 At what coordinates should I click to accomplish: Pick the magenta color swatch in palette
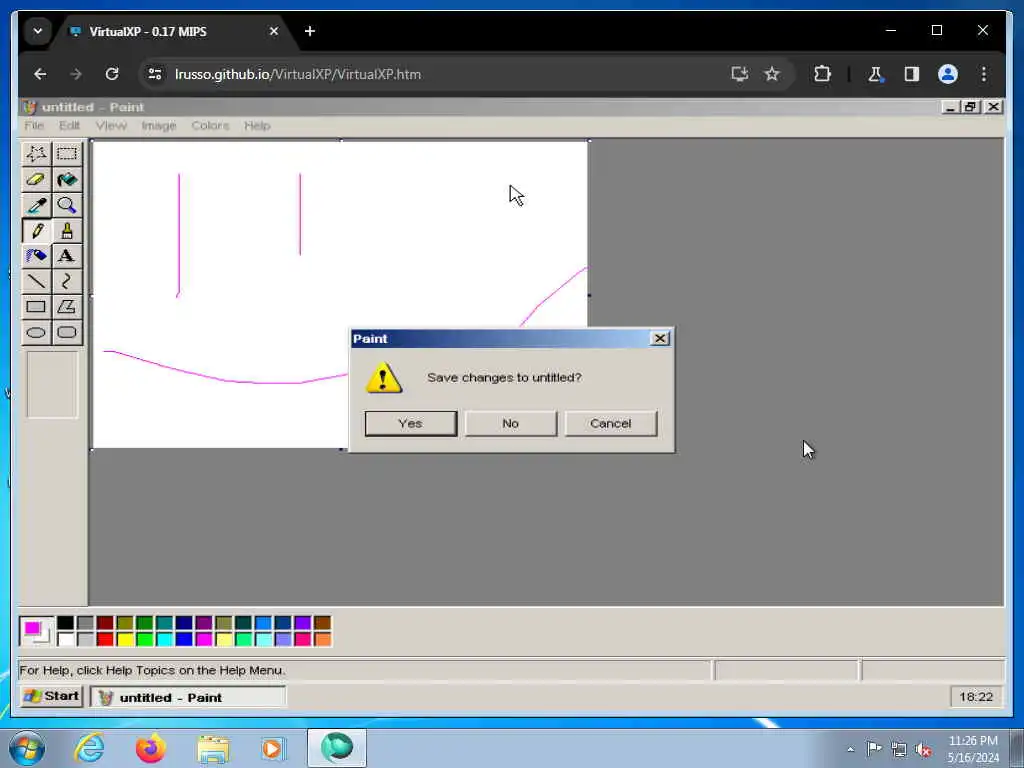click(204, 639)
